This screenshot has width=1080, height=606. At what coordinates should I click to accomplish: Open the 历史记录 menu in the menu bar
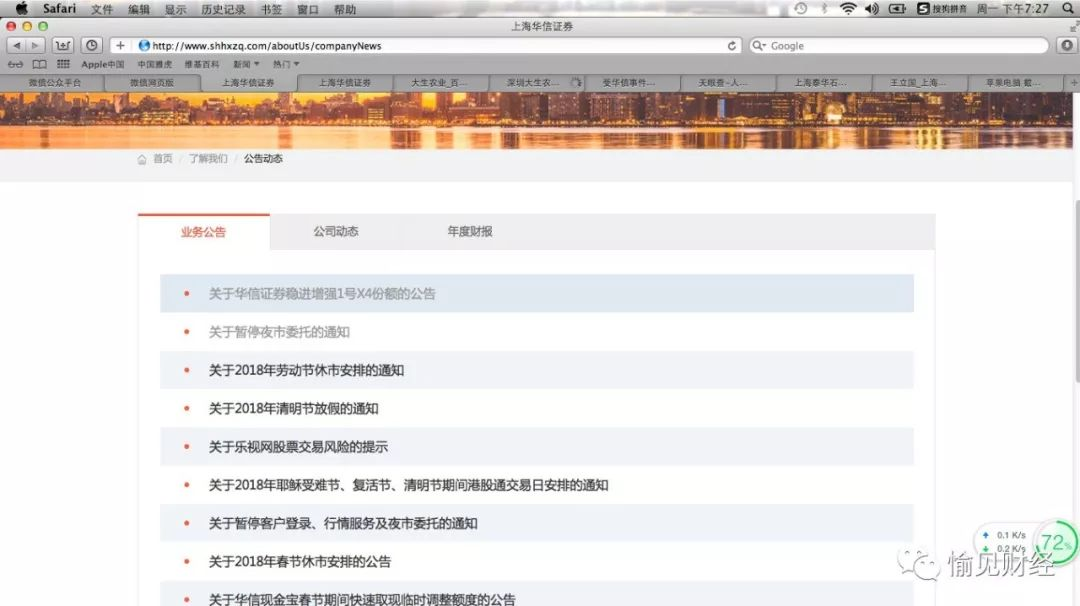(222, 9)
